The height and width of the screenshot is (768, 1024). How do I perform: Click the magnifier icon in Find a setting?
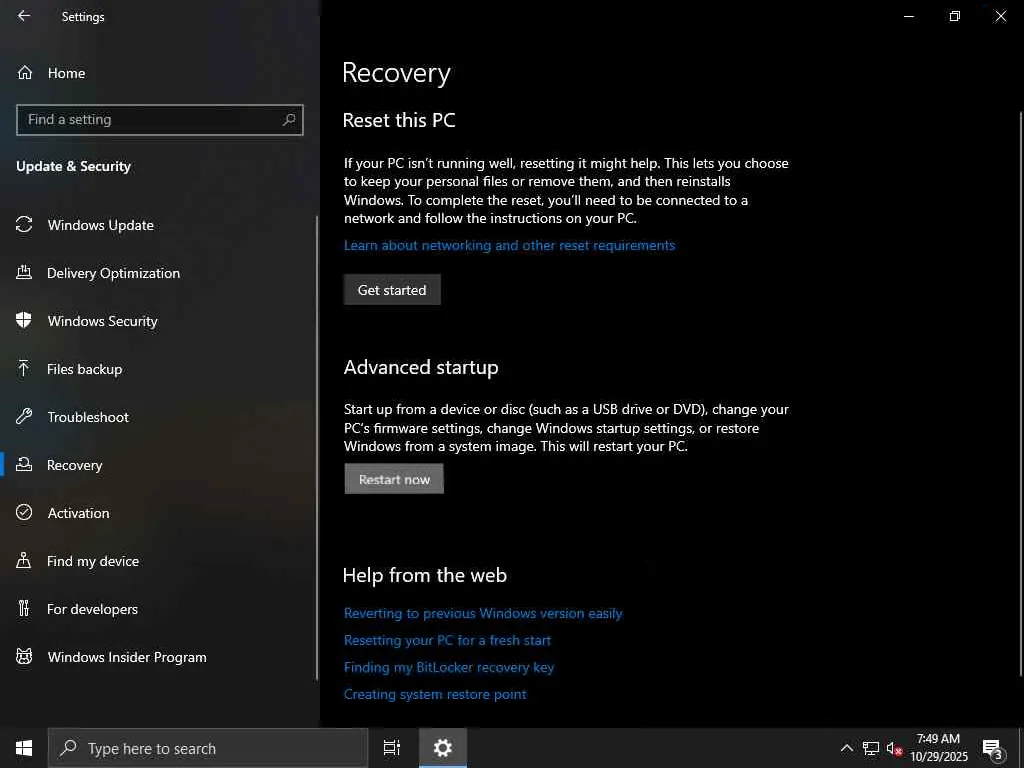(289, 120)
